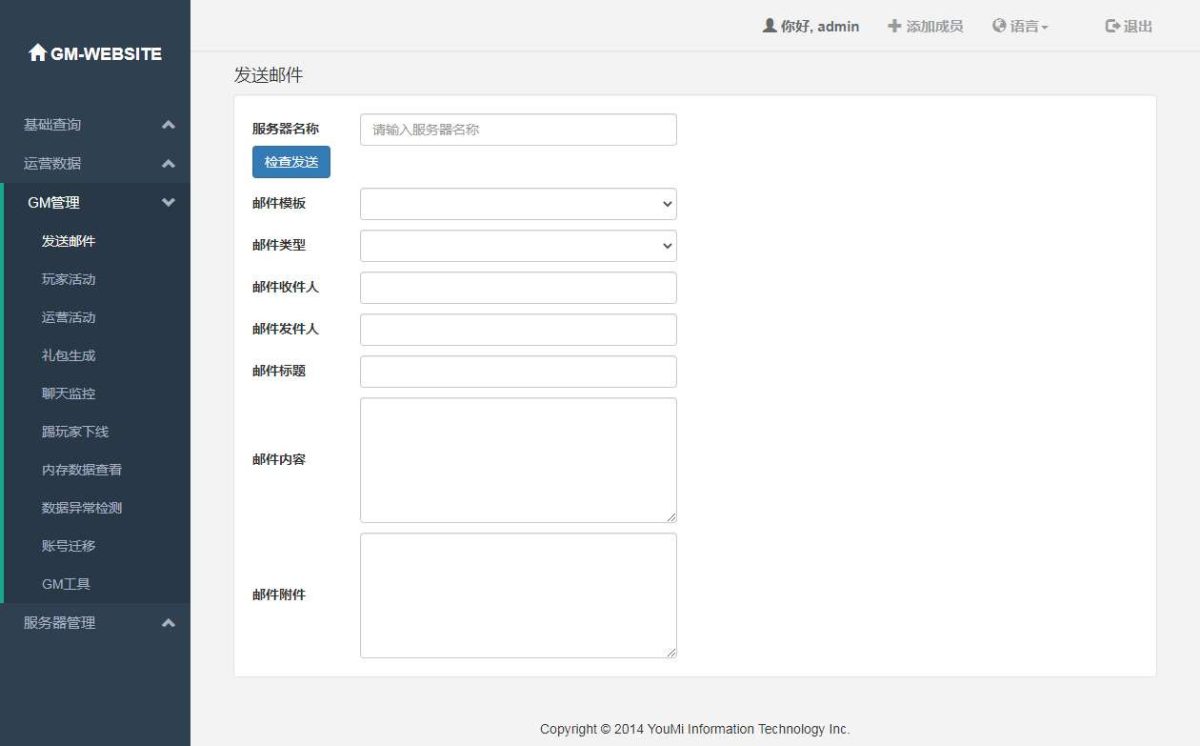
Task: Click the logout icon next to 退出
Action: [x=1112, y=26]
